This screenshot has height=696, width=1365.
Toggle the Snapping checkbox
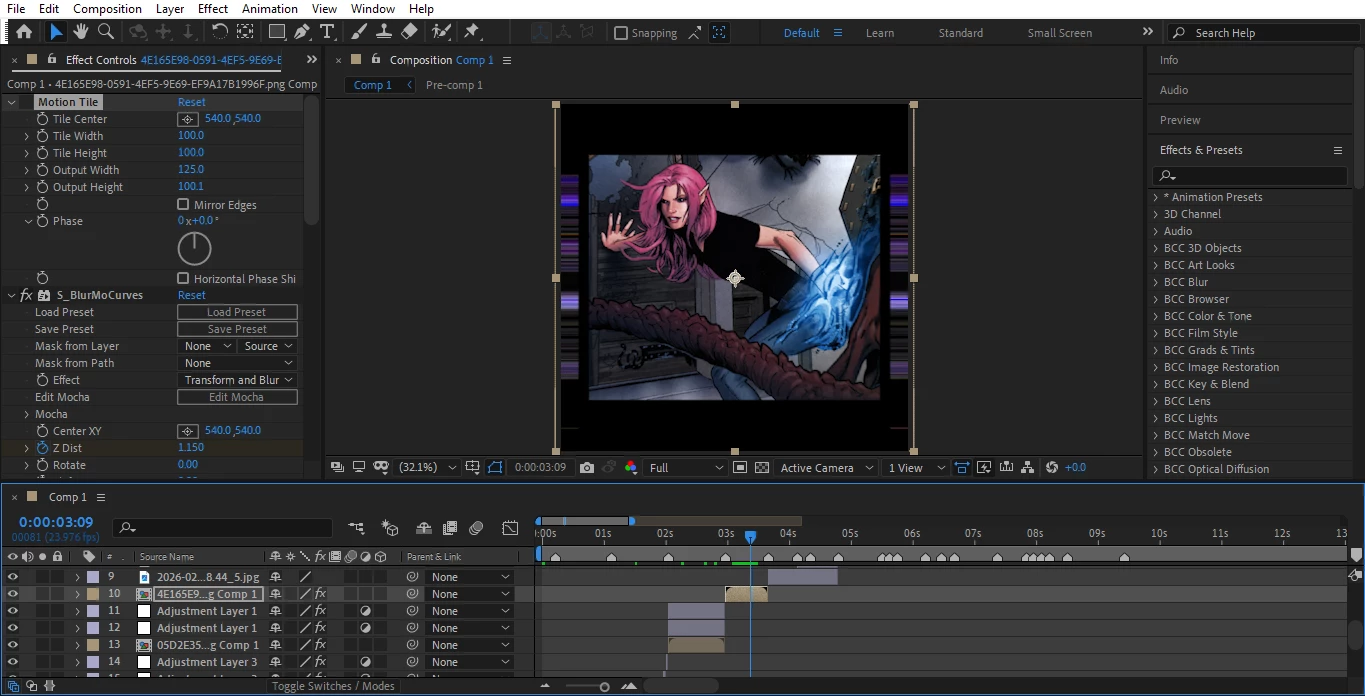coord(621,33)
